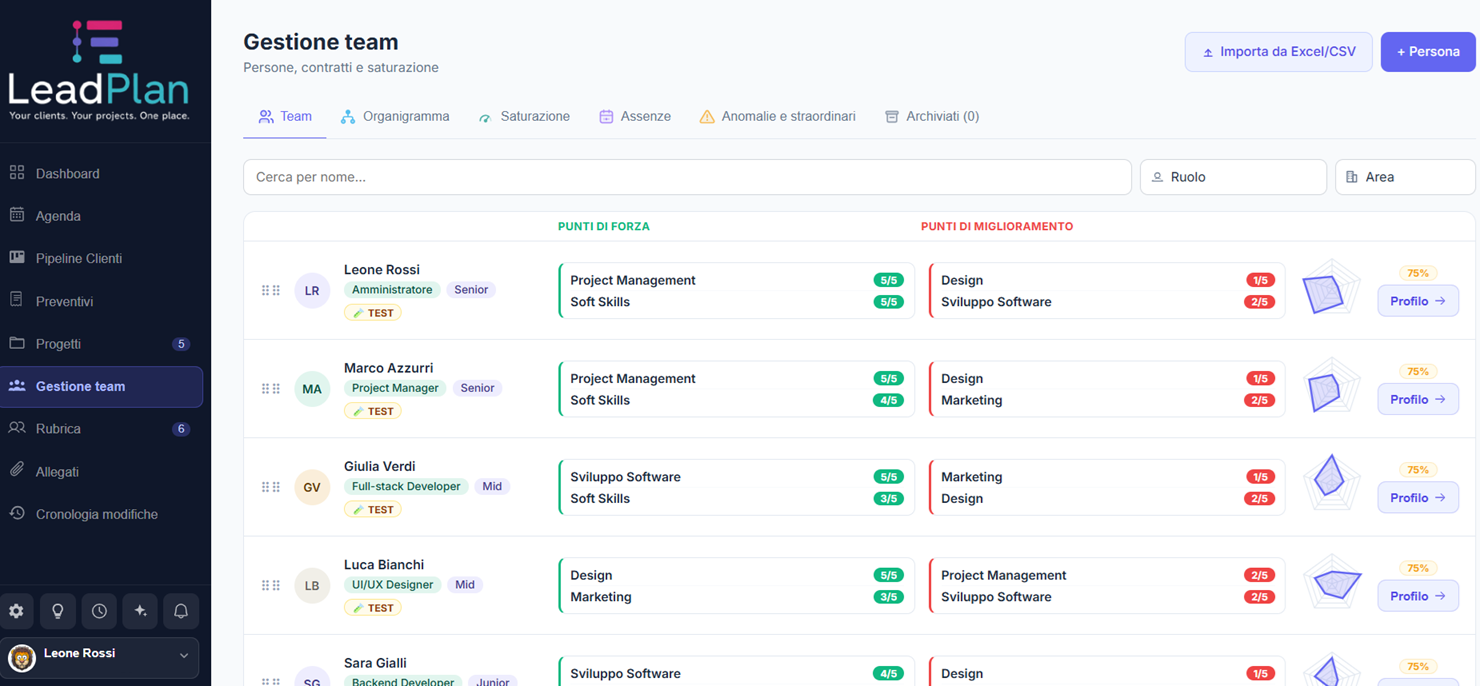Click the sparkle AI icon

pyautogui.click(x=140, y=611)
